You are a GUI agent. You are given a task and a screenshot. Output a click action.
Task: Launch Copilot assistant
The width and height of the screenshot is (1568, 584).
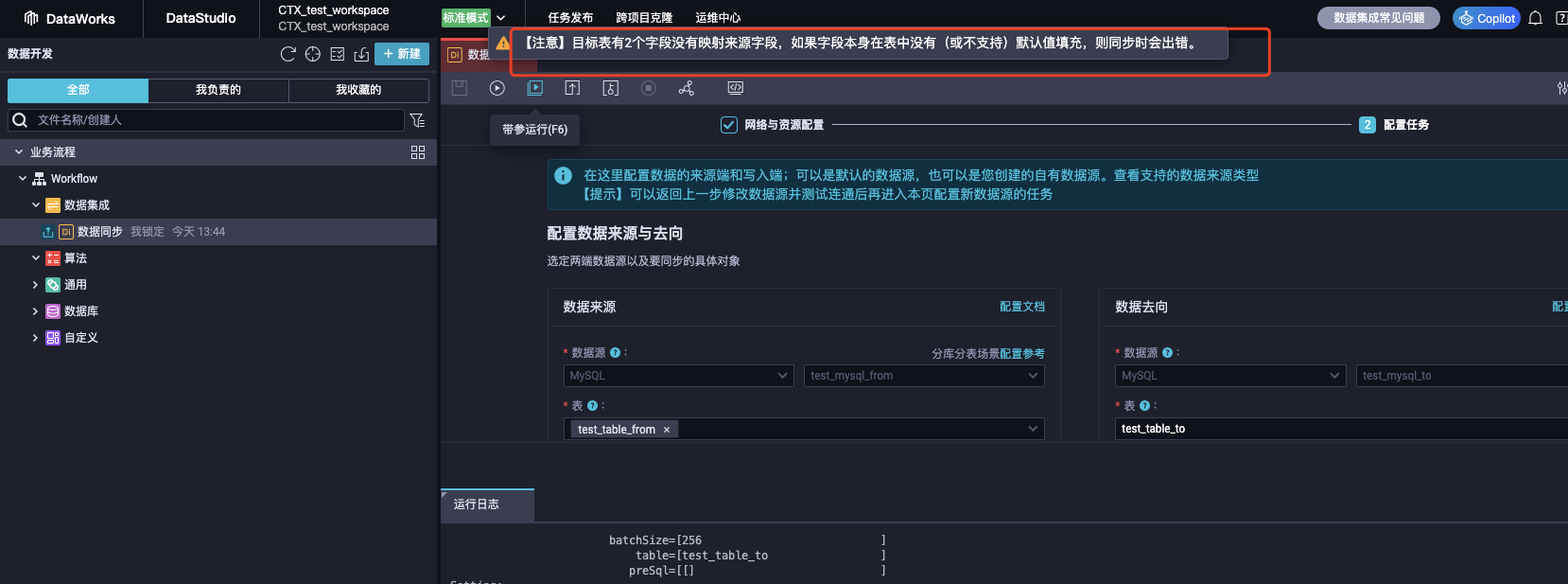coord(1487,18)
